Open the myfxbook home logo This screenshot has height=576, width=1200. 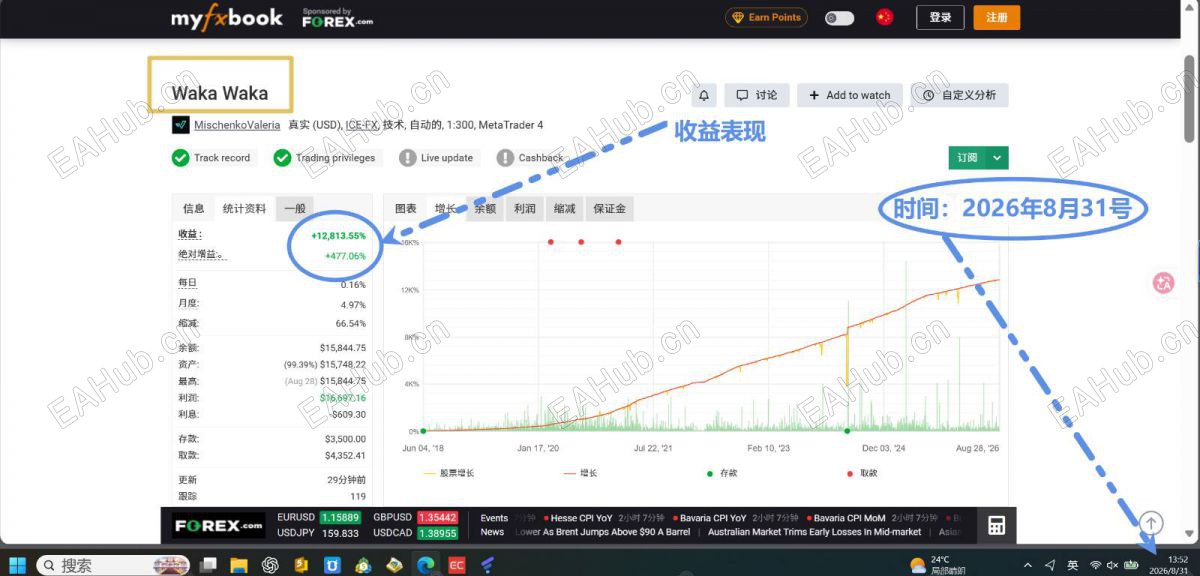click(x=227, y=18)
